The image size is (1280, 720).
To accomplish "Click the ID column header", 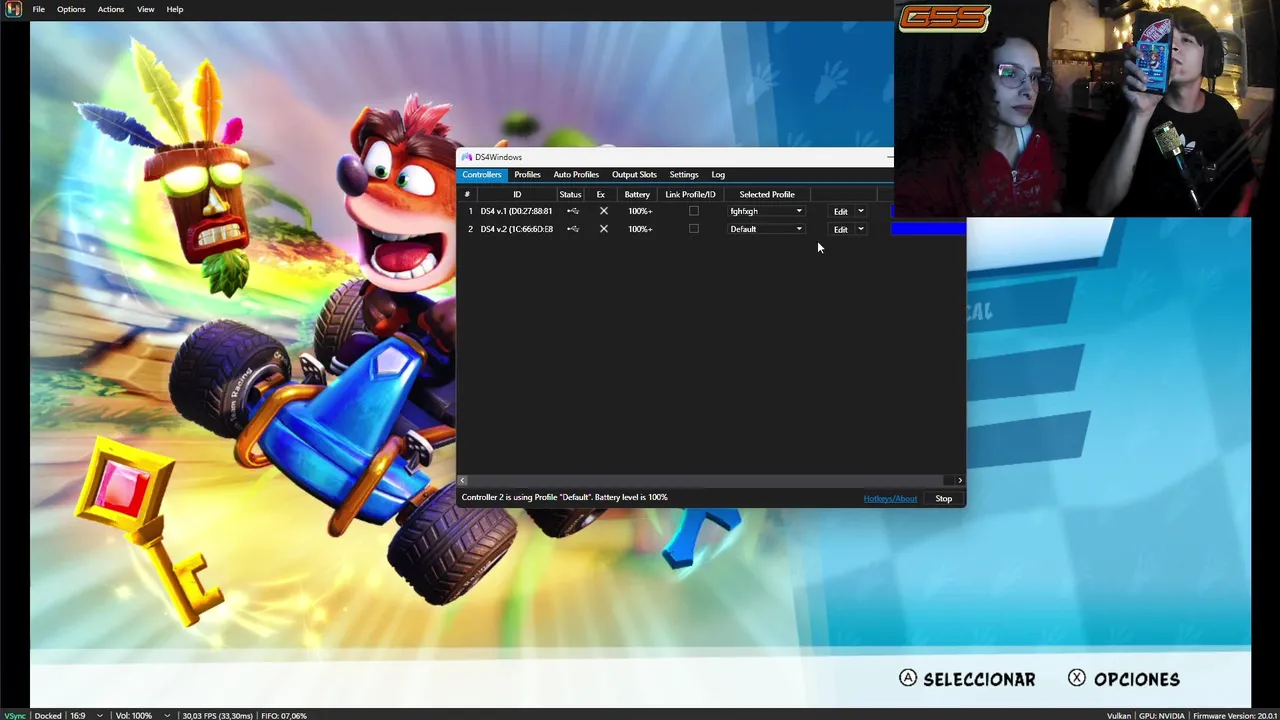I will click(517, 194).
